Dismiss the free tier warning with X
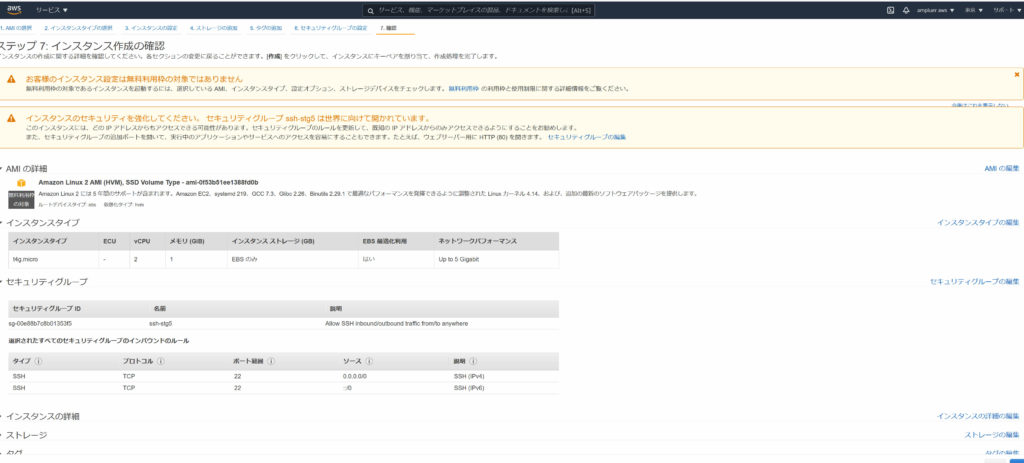The width and height of the screenshot is (1024, 463). (1016, 75)
